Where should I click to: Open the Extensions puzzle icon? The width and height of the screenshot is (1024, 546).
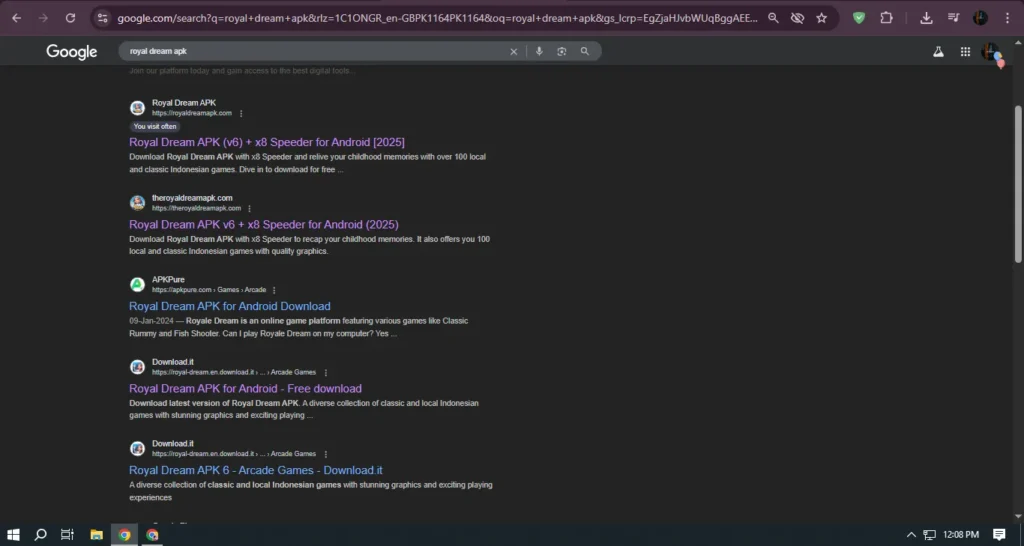[x=886, y=18]
